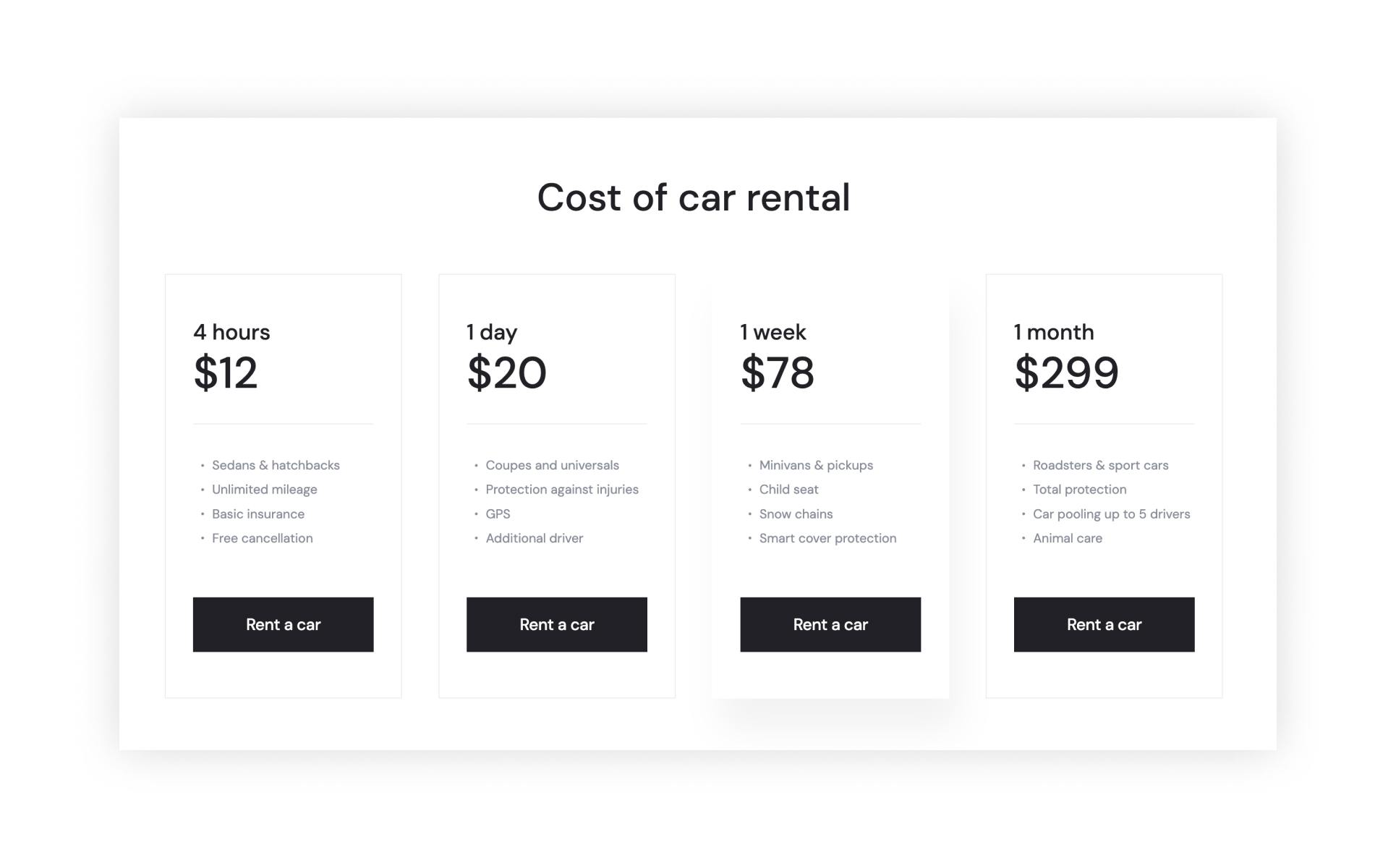The height and width of the screenshot is (868, 1396).
Task: Click Snow chains feature text
Action: point(796,514)
